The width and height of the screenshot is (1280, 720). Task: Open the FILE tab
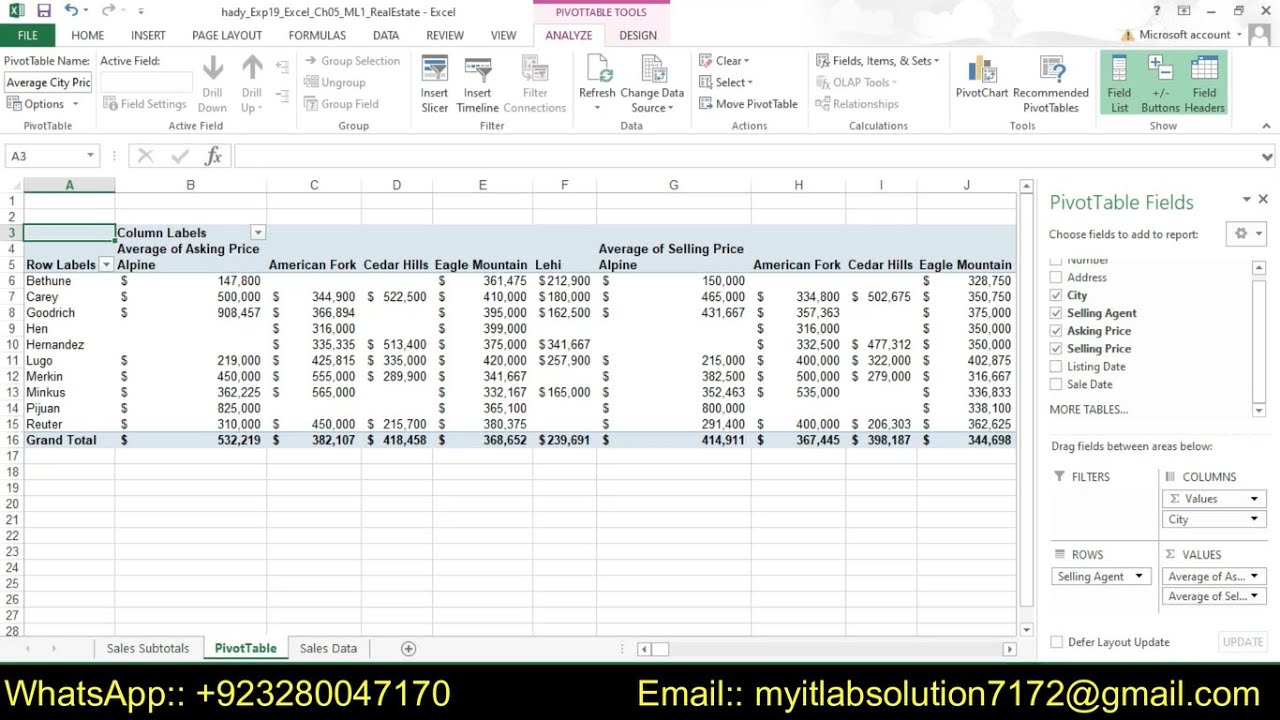coord(28,35)
